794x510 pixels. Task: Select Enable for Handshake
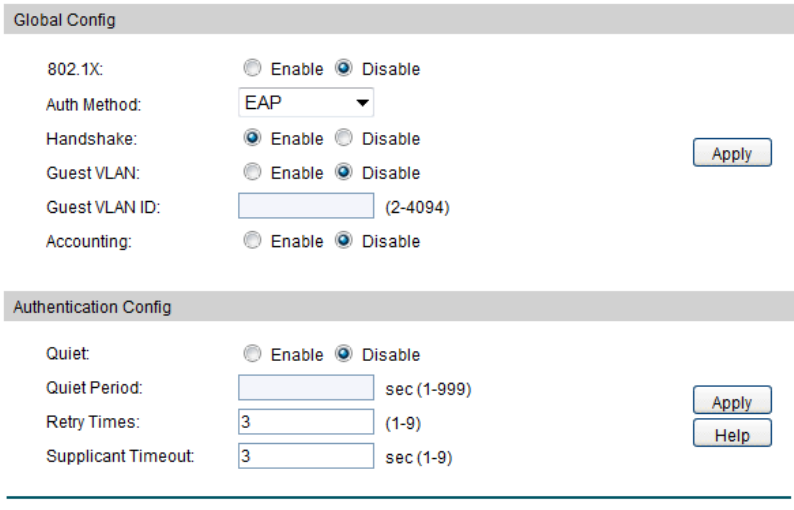252,138
